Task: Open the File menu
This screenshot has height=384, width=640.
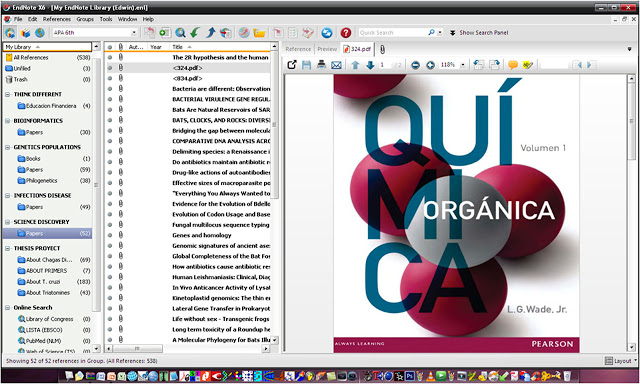Action: pyautogui.click(x=18, y=19)
